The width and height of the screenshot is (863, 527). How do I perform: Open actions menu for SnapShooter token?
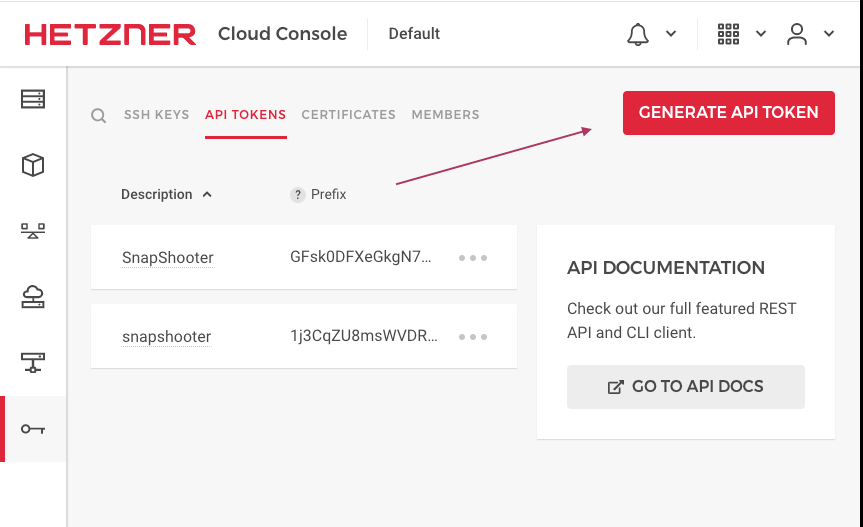[x=473, y=257]
